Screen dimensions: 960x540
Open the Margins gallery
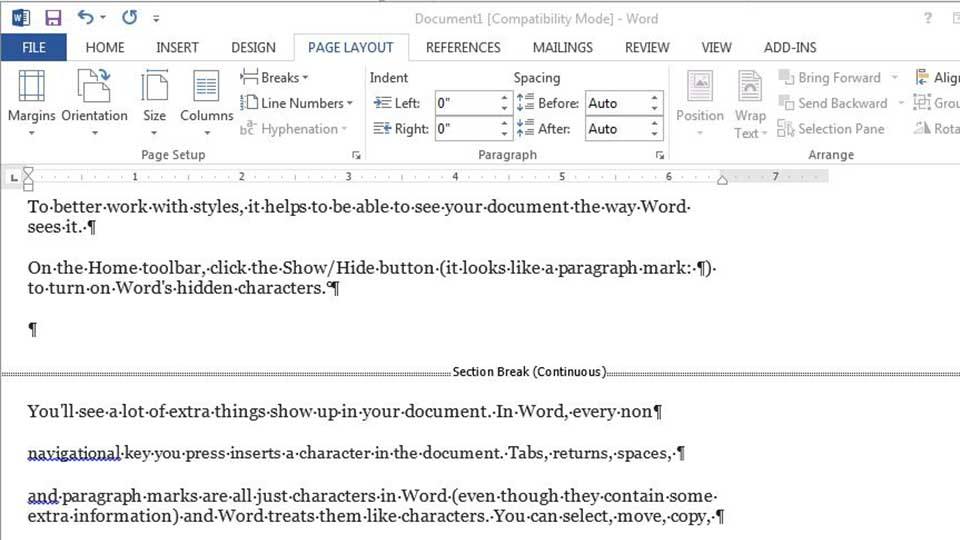(31, 98)
